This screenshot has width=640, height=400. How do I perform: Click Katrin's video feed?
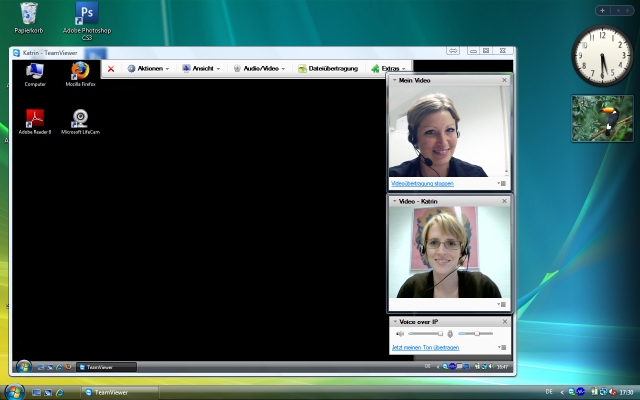click(x=449, y=252)
